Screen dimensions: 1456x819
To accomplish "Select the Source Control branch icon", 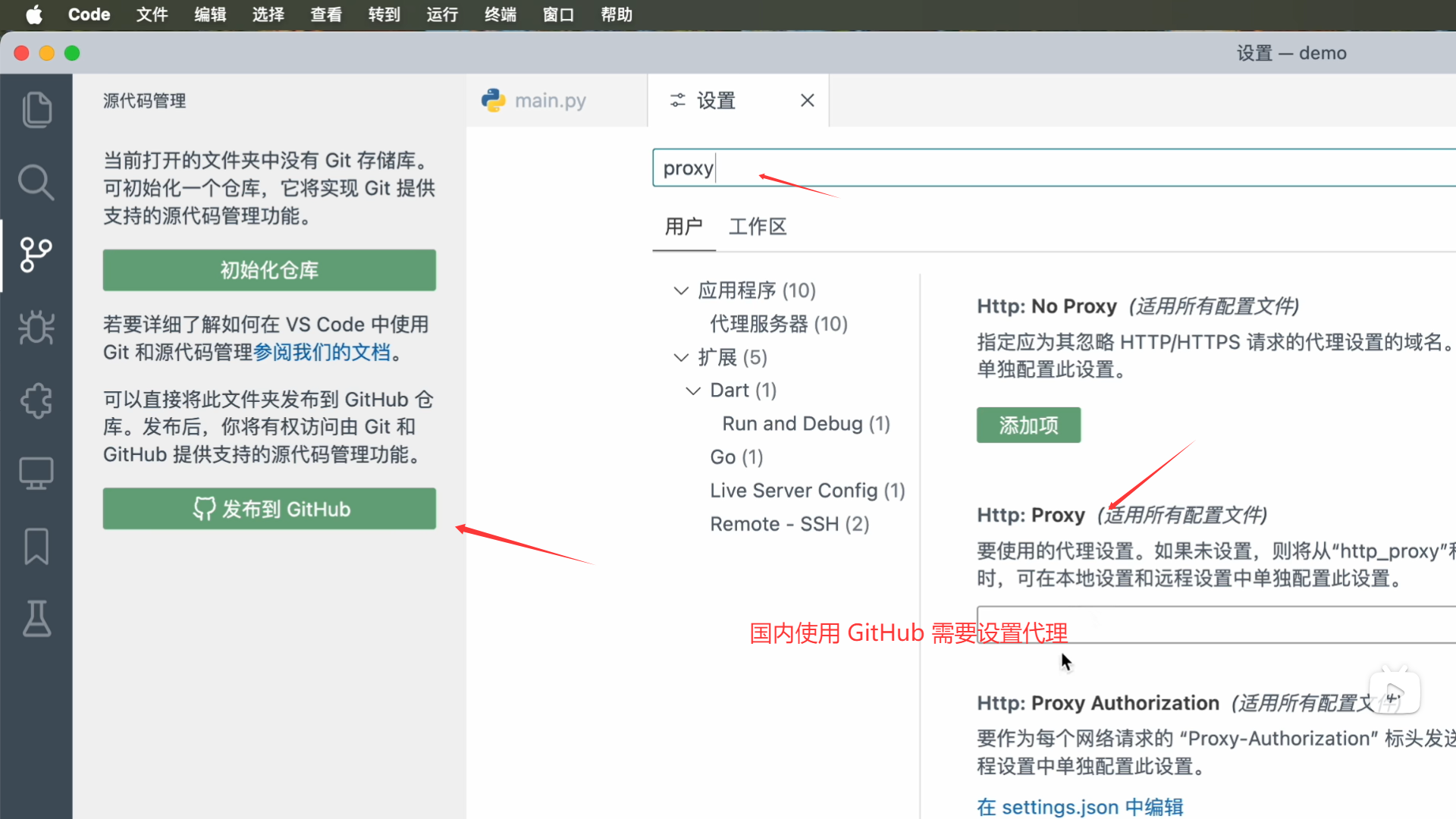I will click(x=36, y=255).
